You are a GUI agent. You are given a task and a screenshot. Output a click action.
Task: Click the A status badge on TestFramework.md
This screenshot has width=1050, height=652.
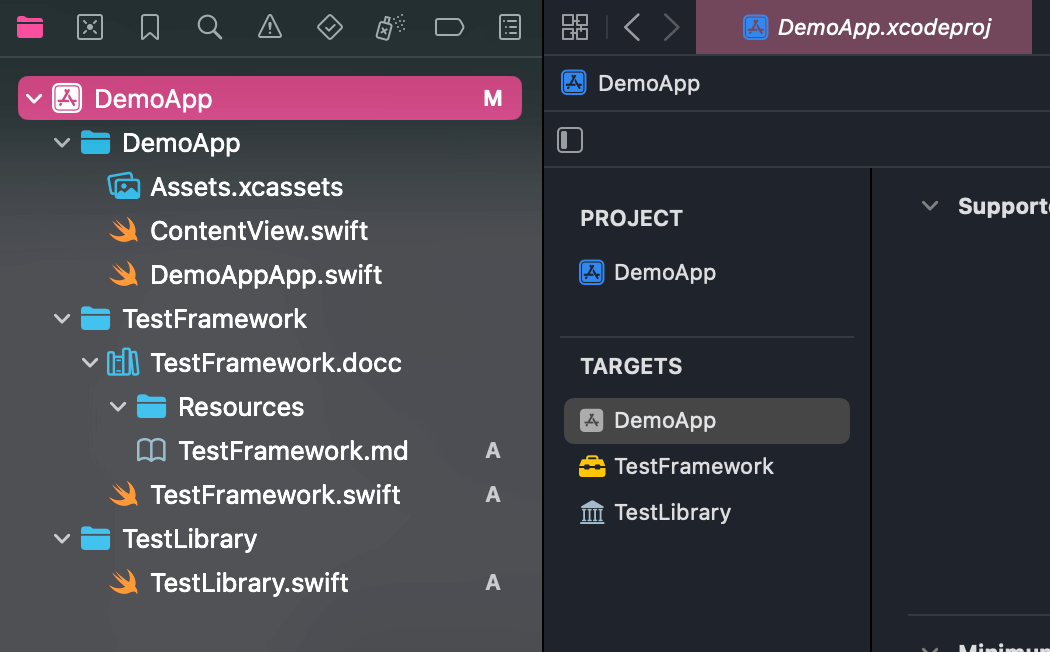[493, 451]
